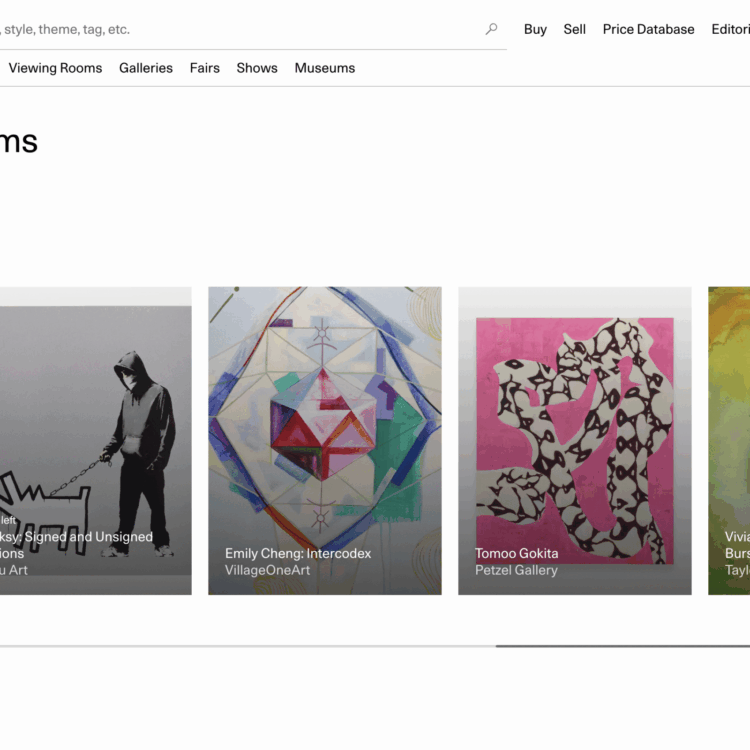Open the Museums tab
750x750 pixels.
pos(325,68)
